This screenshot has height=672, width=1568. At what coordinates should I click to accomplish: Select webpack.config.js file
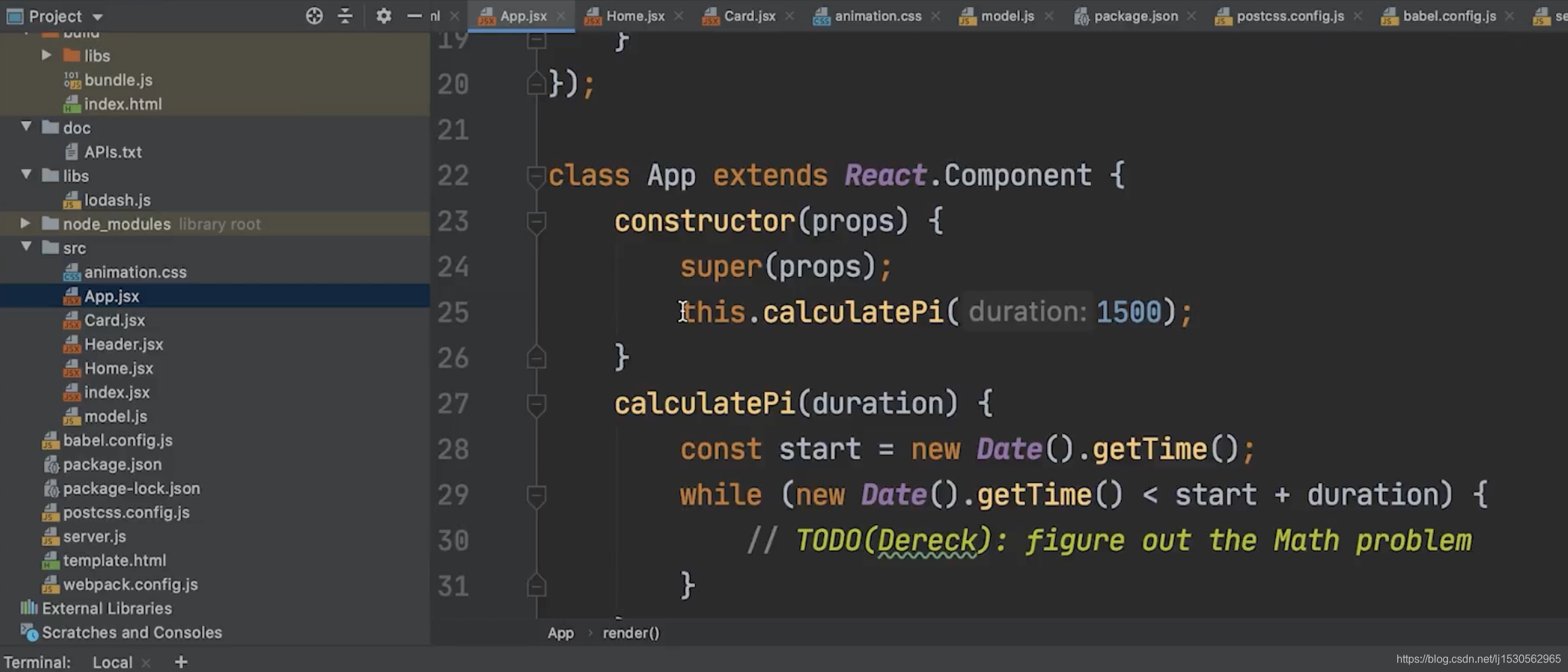point(130,584)
